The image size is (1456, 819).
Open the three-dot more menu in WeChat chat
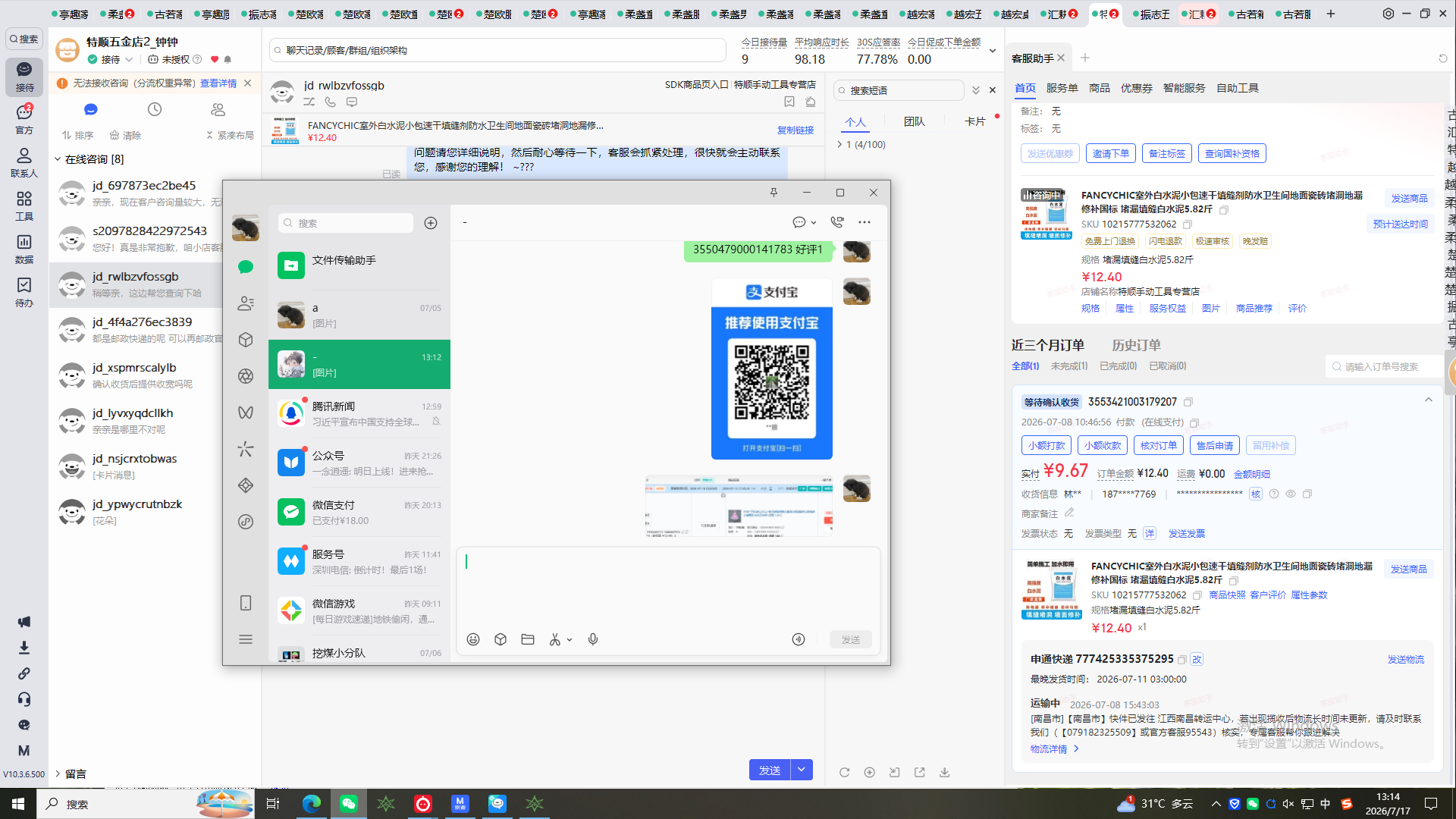[864, 222]
